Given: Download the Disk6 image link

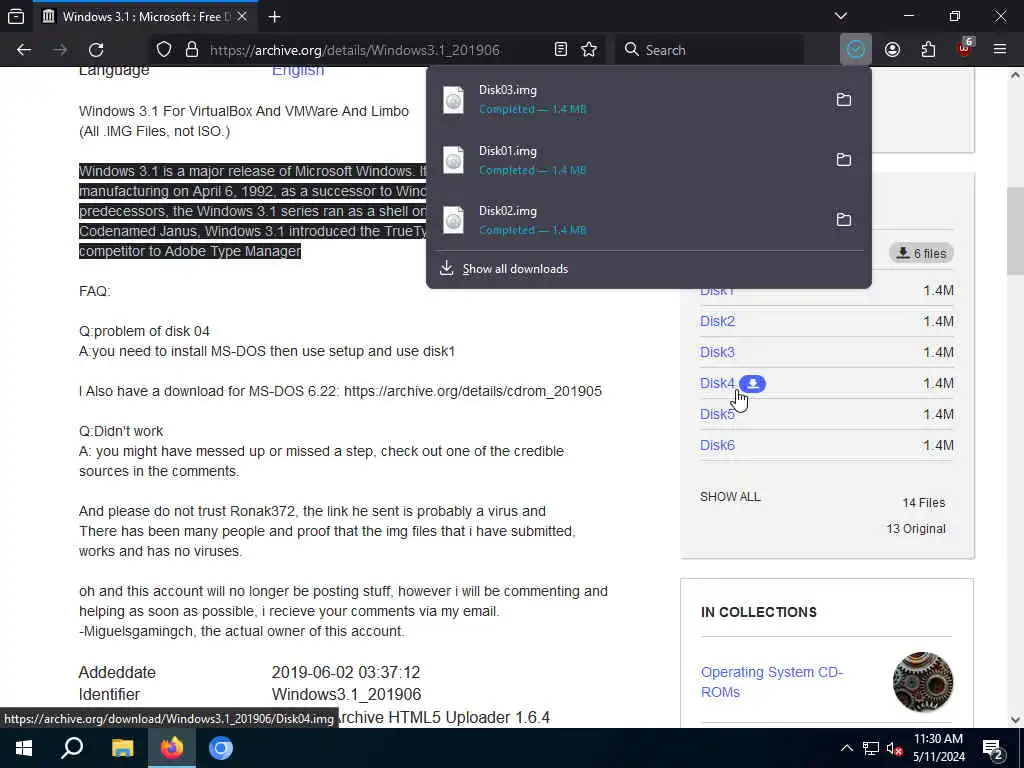Looking at the screenshot, I should (x=717, y=445).
